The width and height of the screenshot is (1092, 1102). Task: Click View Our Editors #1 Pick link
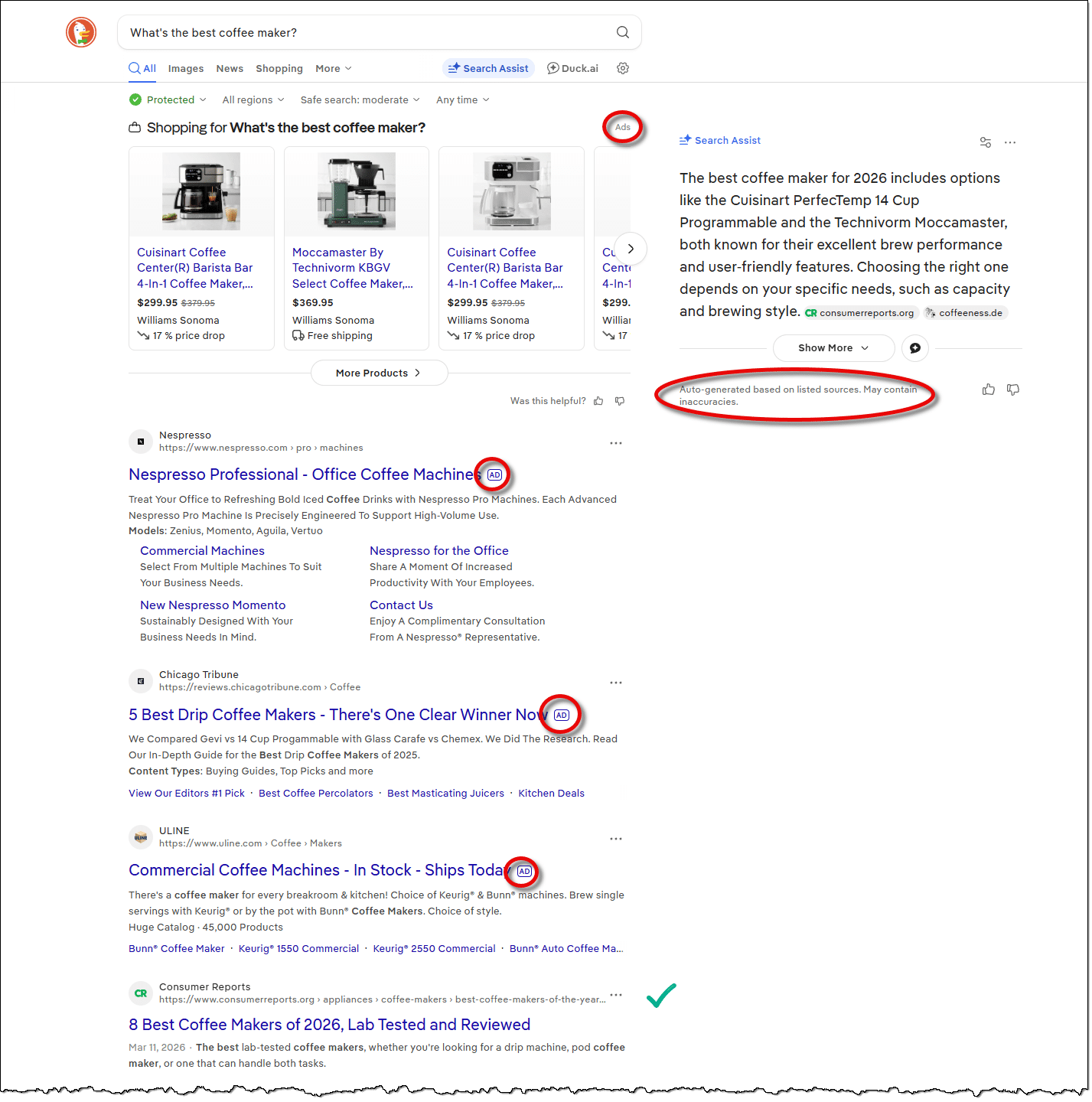pyautogui.click(x=187, y=794)
